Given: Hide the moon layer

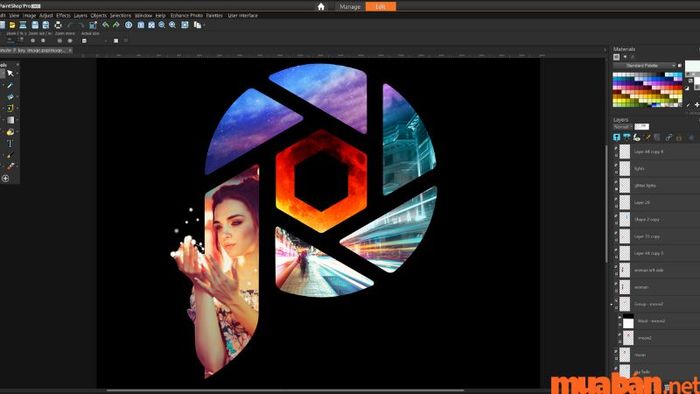Looking at the screenshot, I should [616, 353].
